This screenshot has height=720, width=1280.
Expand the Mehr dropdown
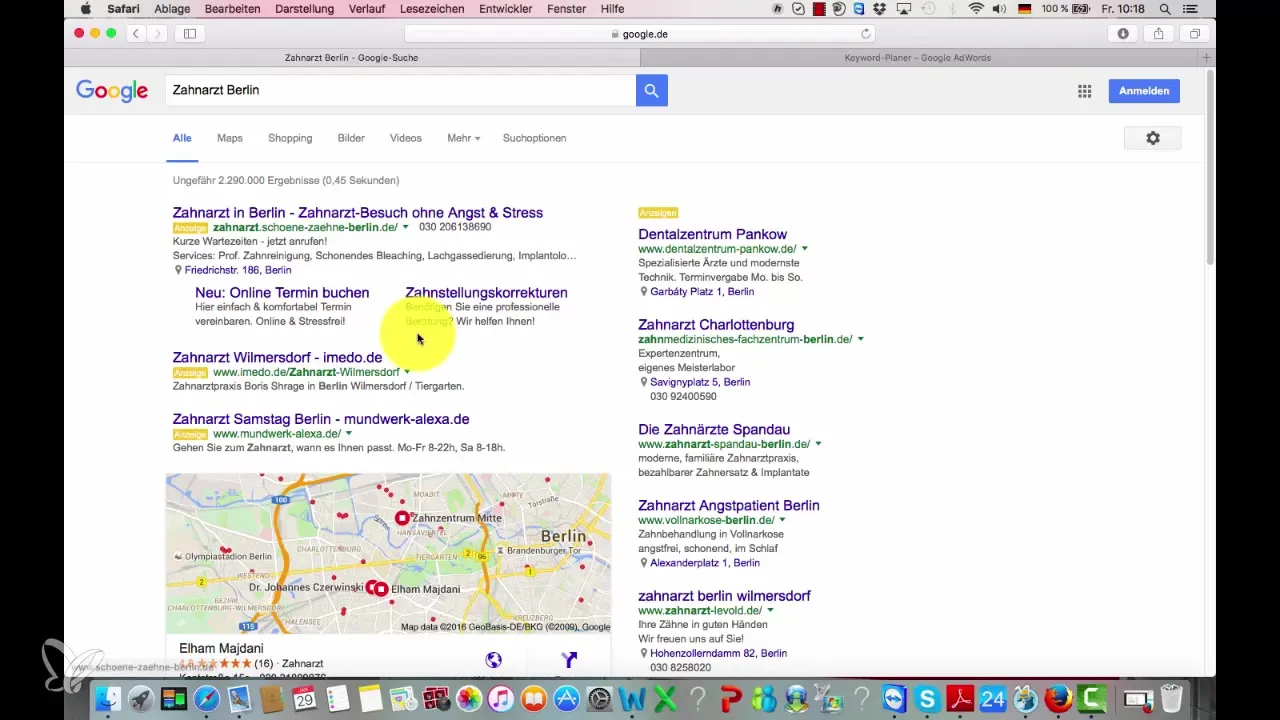[463, 138]
